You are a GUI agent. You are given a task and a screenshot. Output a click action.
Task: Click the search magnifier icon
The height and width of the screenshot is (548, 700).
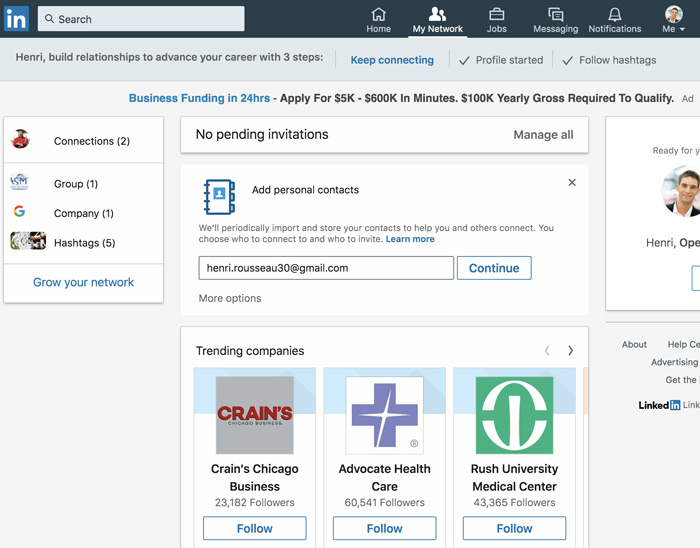point(50,19)
